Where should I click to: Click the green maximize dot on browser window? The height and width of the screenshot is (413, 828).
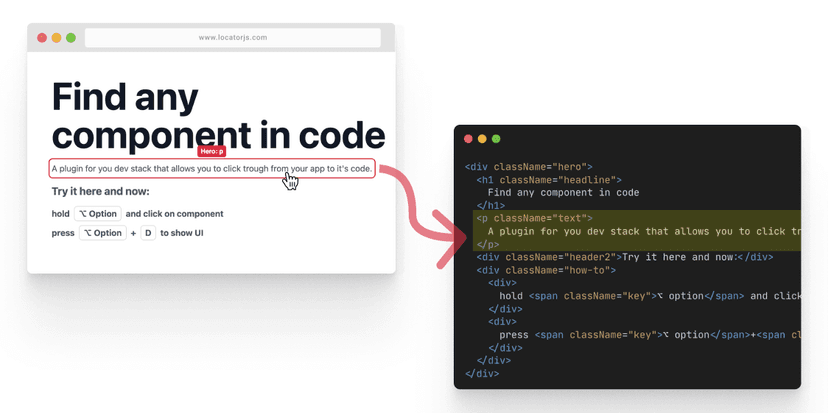pyautogui.click(x=71, y=38)
